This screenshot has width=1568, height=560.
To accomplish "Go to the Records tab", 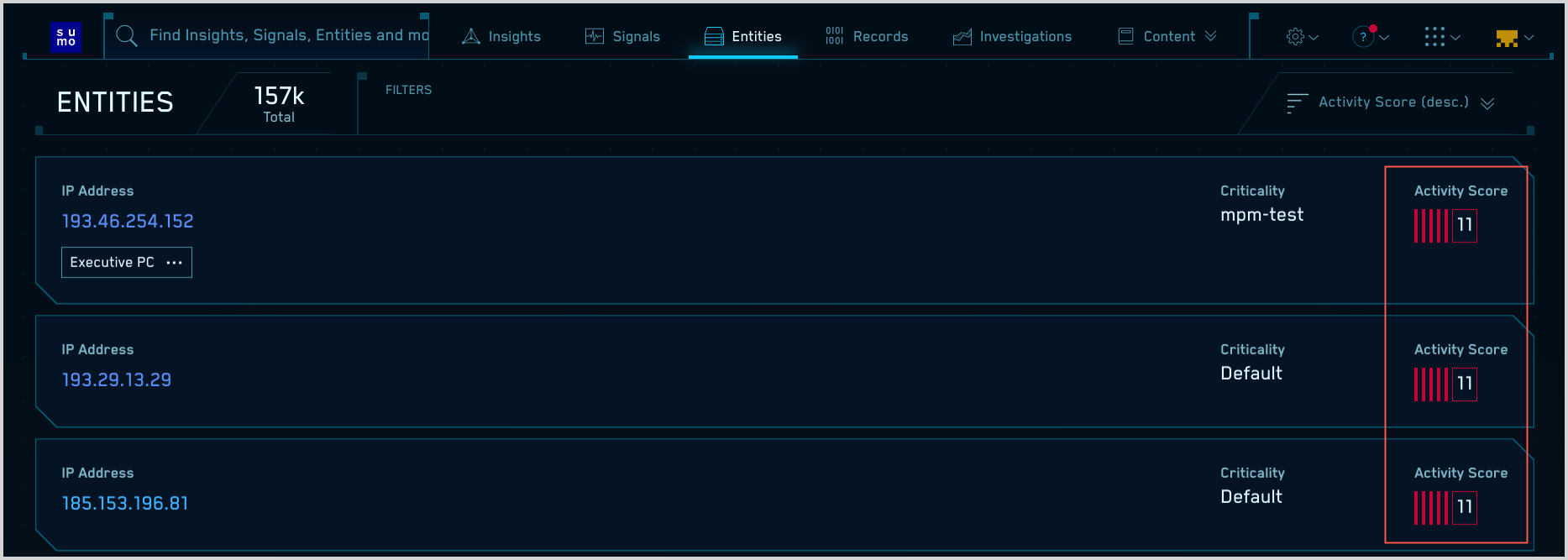I will (867, 36).
